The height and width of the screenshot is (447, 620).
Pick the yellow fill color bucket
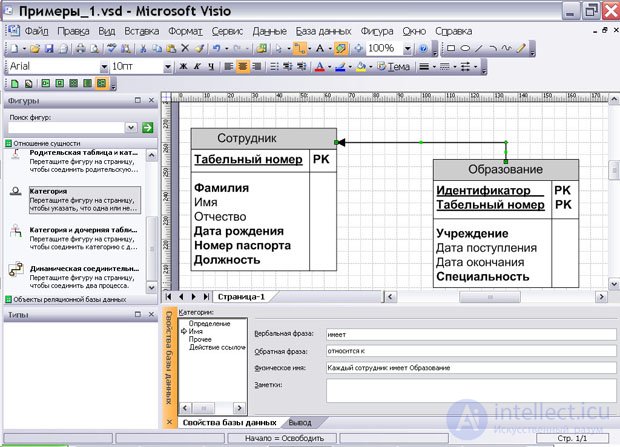click(361, 67)
